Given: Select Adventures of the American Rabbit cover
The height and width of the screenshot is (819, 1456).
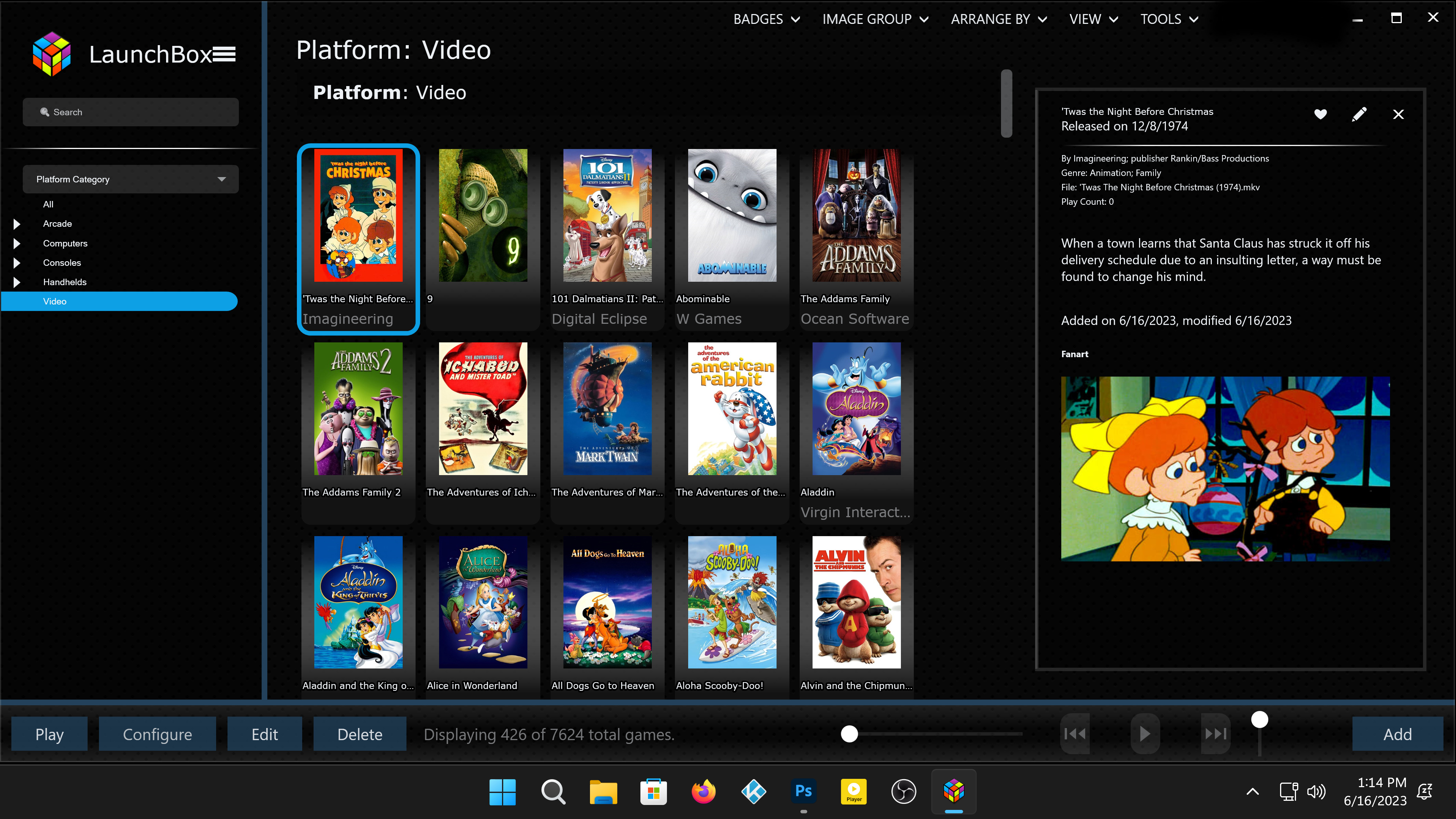Looking at the screenshot, I should pos(732,409).
